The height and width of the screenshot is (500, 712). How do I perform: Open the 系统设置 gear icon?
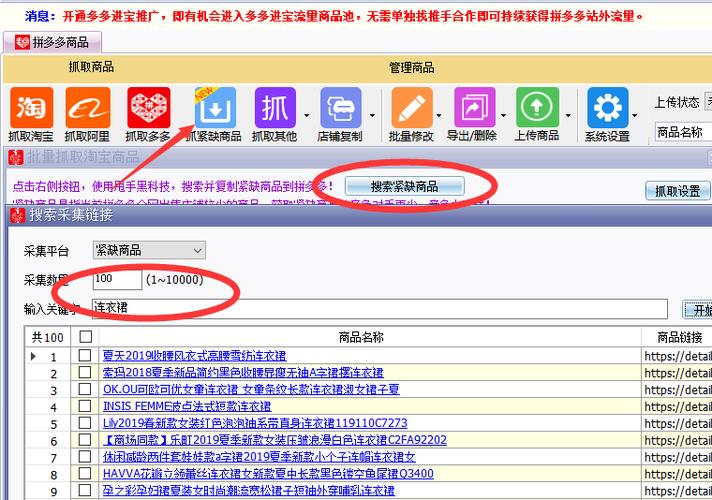tap(607, 108)
